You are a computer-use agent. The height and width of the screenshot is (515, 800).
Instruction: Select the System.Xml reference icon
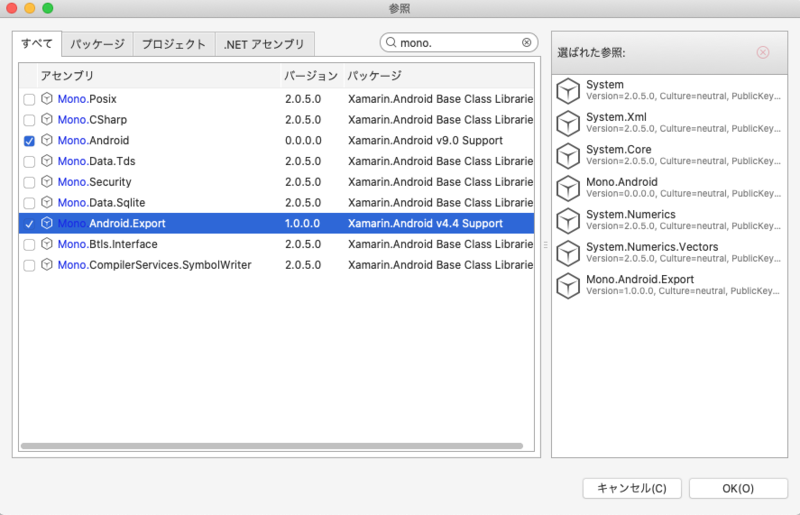pos(568,124)
